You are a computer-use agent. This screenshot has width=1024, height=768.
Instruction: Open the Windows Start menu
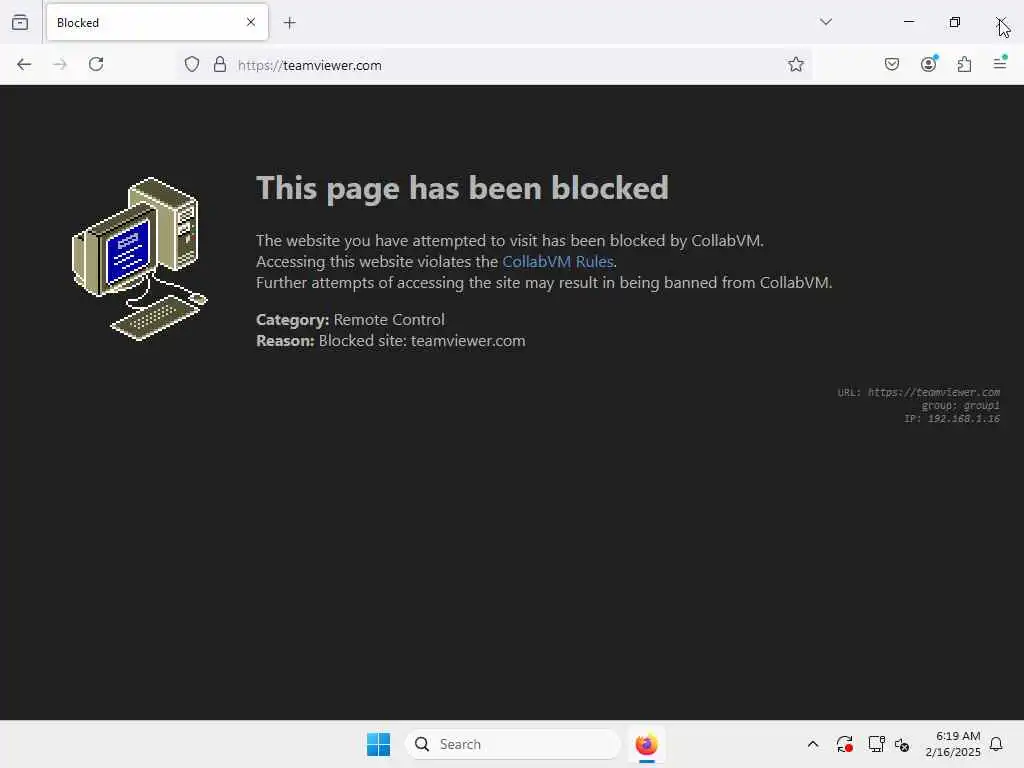click(x=378, y=744)
